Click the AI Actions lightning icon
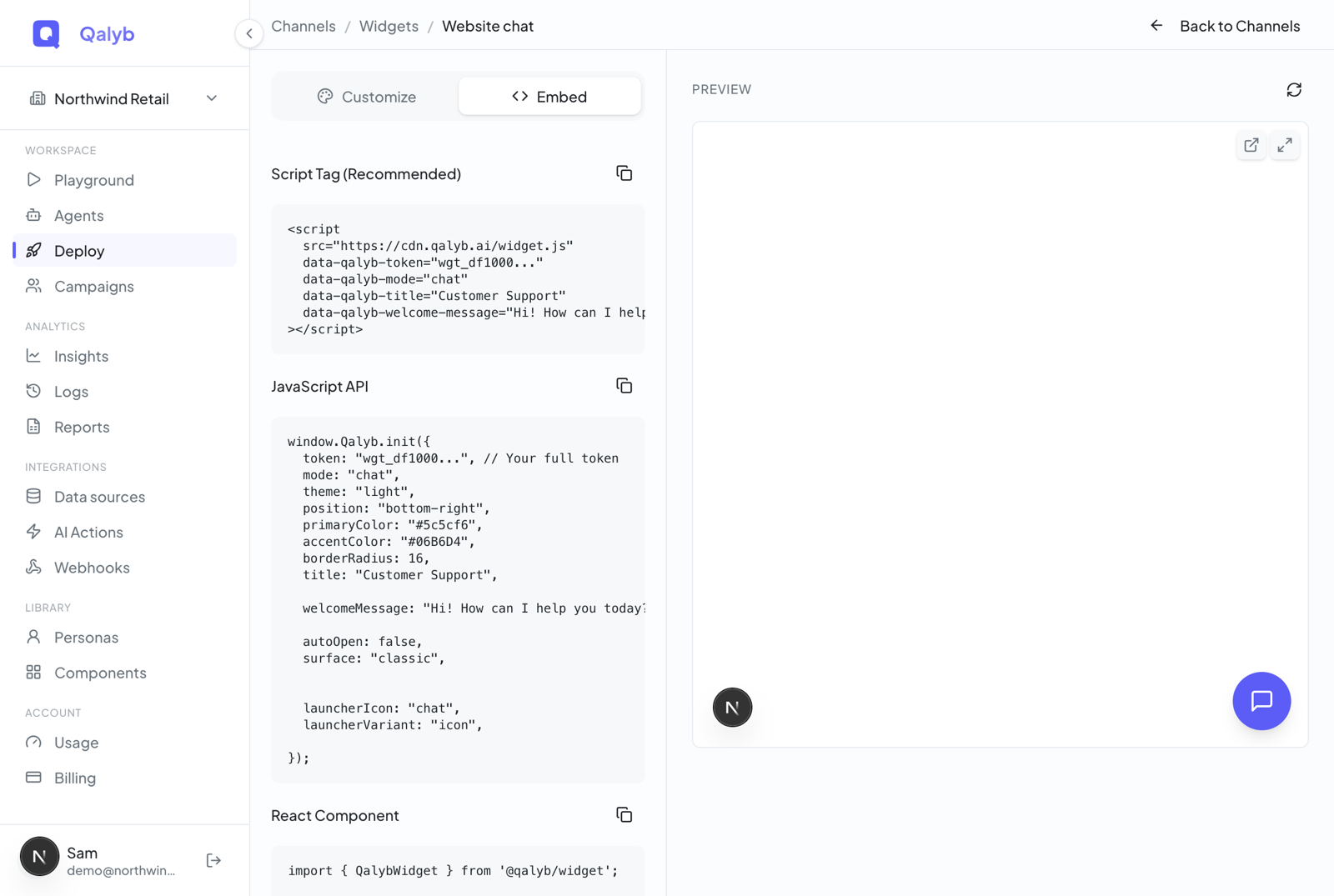This screenshot has height=896, width=1334. pyautogui.click(x=33, y=532)
